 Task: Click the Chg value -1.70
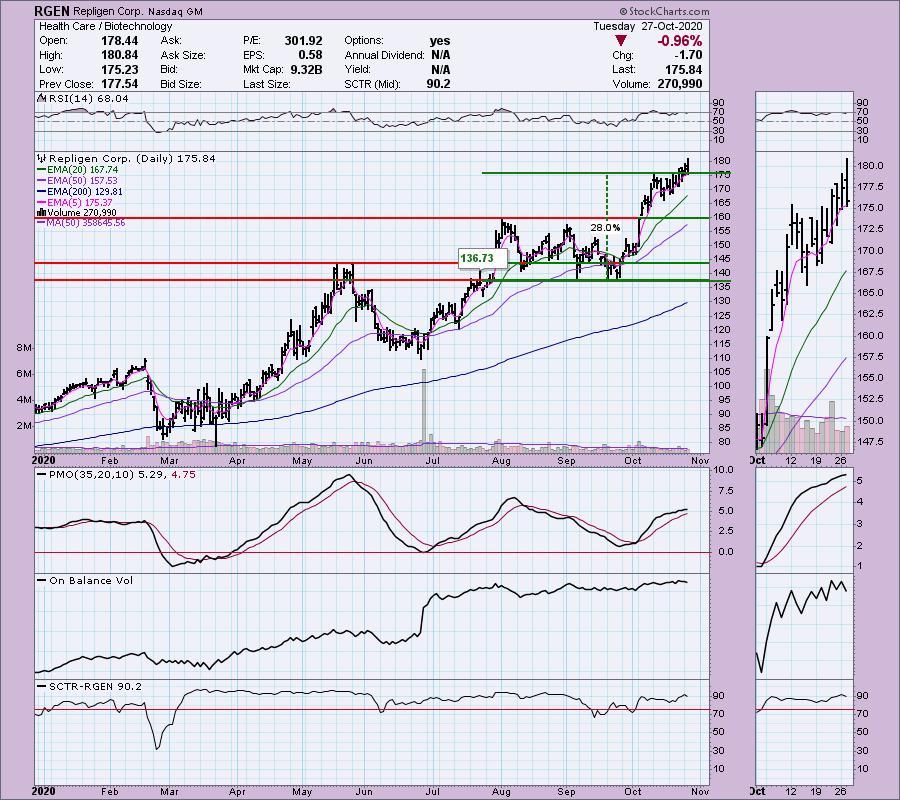point(689,55)
